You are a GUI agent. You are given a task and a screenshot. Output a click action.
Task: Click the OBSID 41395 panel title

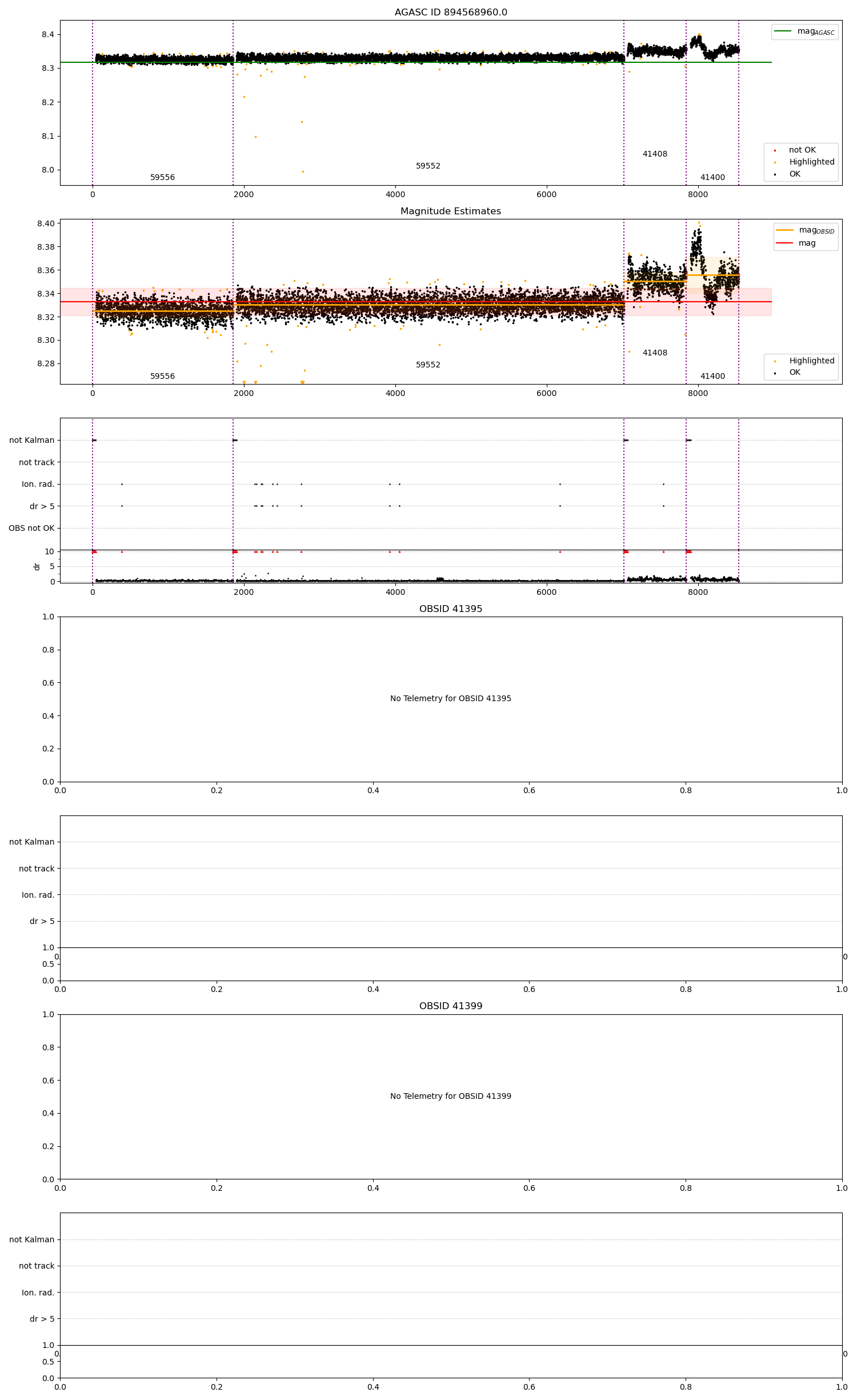451,609
